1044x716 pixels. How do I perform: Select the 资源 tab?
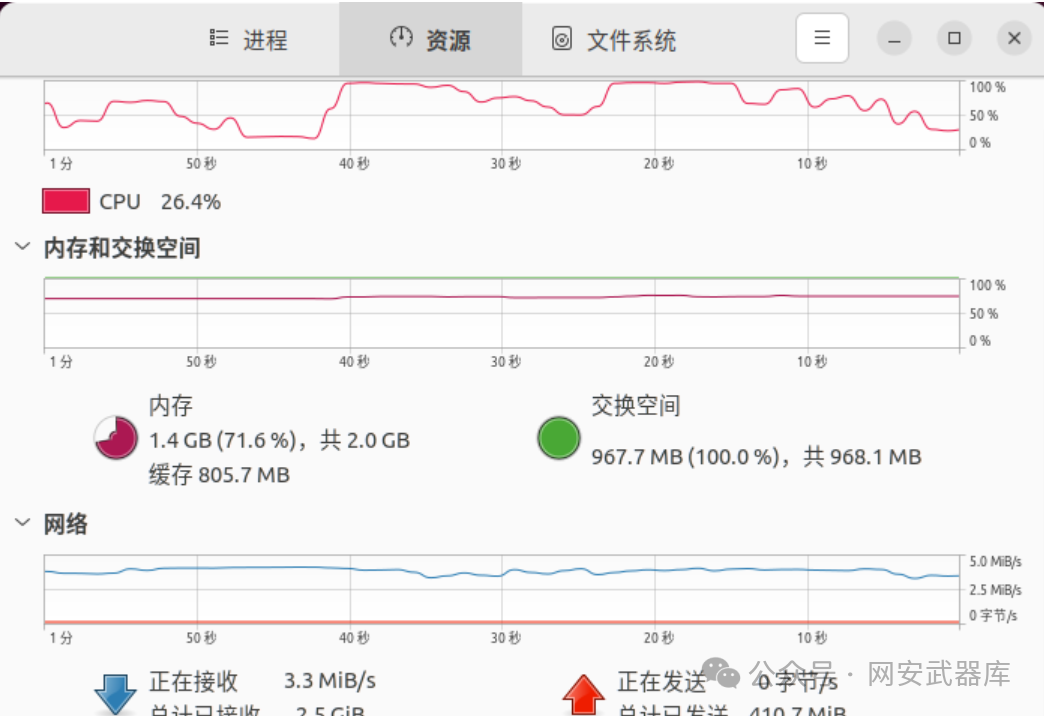coord(430,39)
